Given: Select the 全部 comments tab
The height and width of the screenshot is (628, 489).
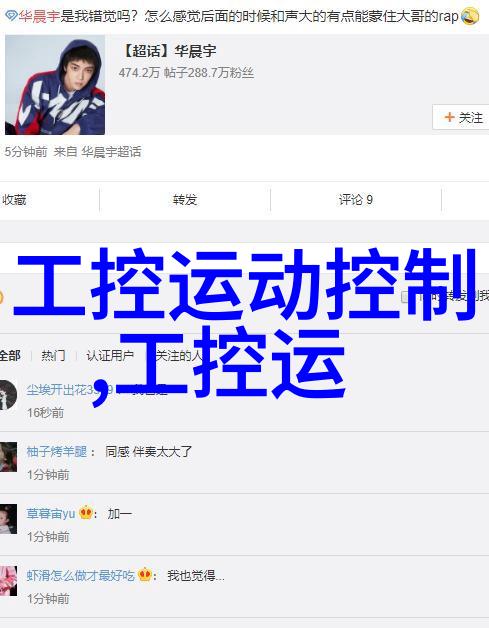Looking at the screenshot, I should [x=10, y=356].
